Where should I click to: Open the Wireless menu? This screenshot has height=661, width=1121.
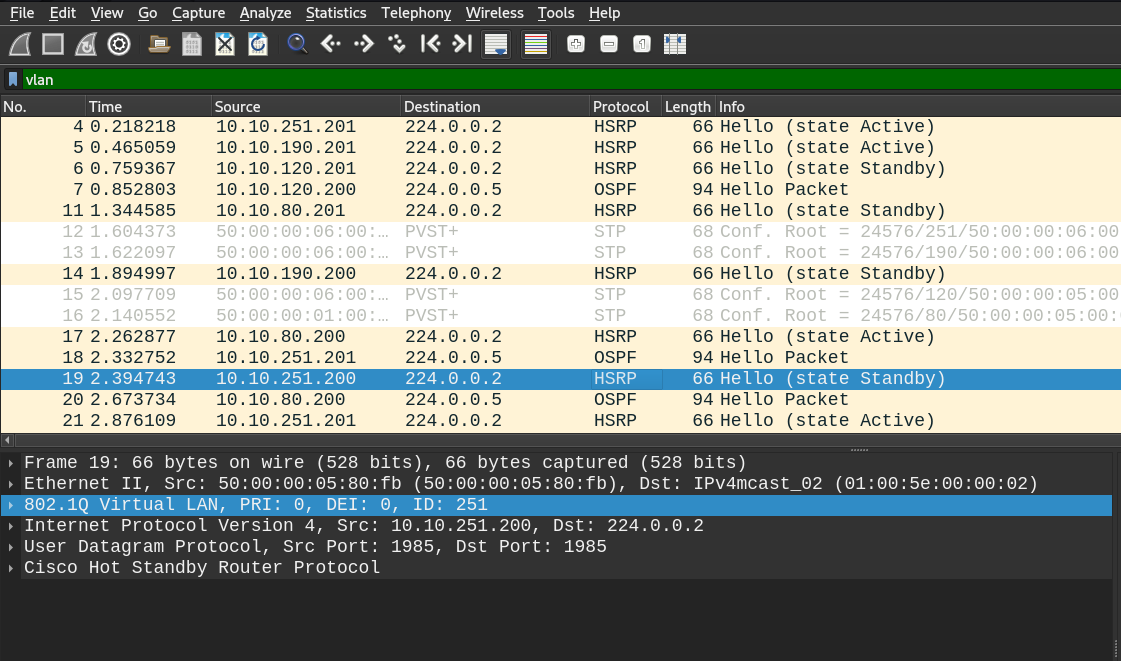[x=494, y=13]
